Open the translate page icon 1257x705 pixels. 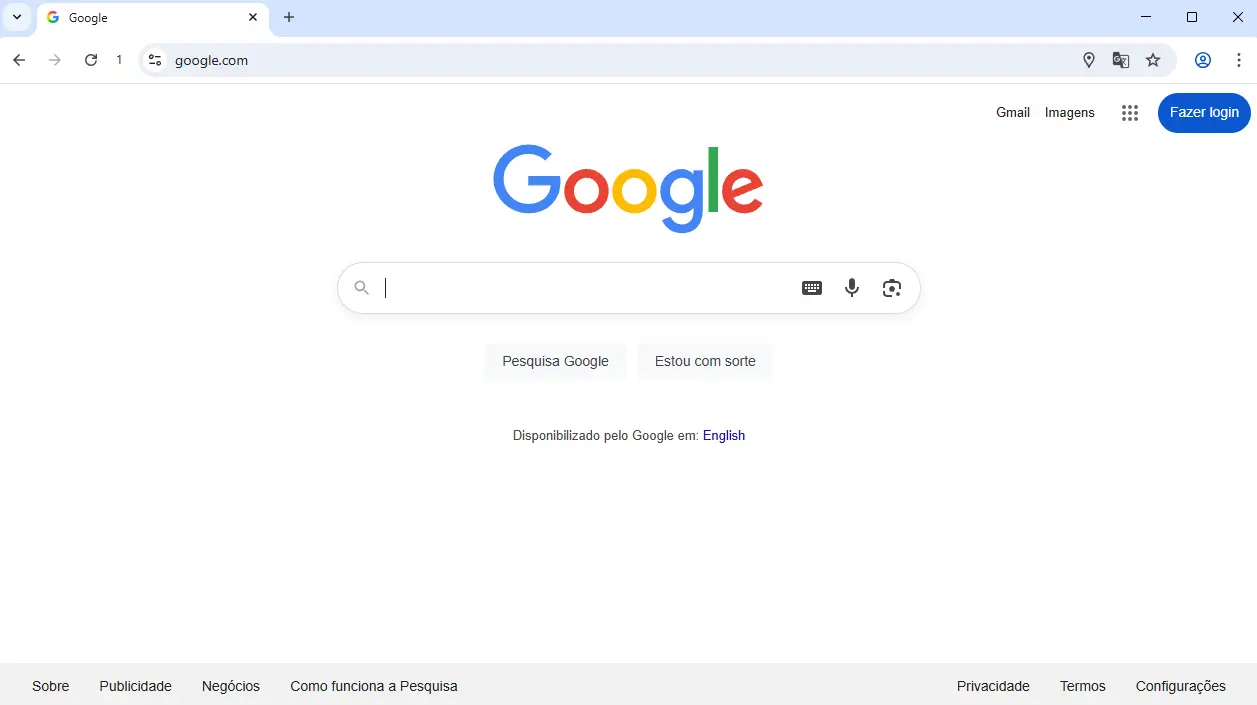1121,60
